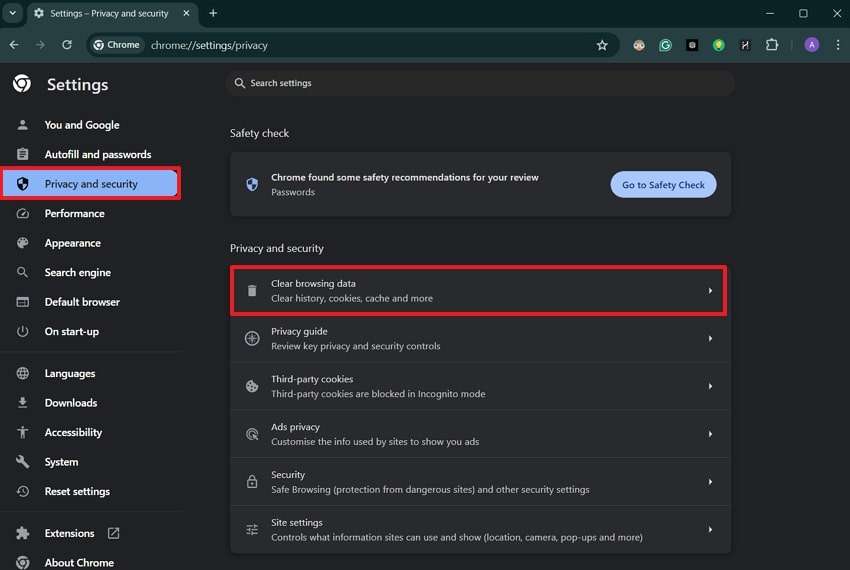Screen dimensions: 850x570
Task: Click the sliders icon in Site settings
Action: pos(252,529)
